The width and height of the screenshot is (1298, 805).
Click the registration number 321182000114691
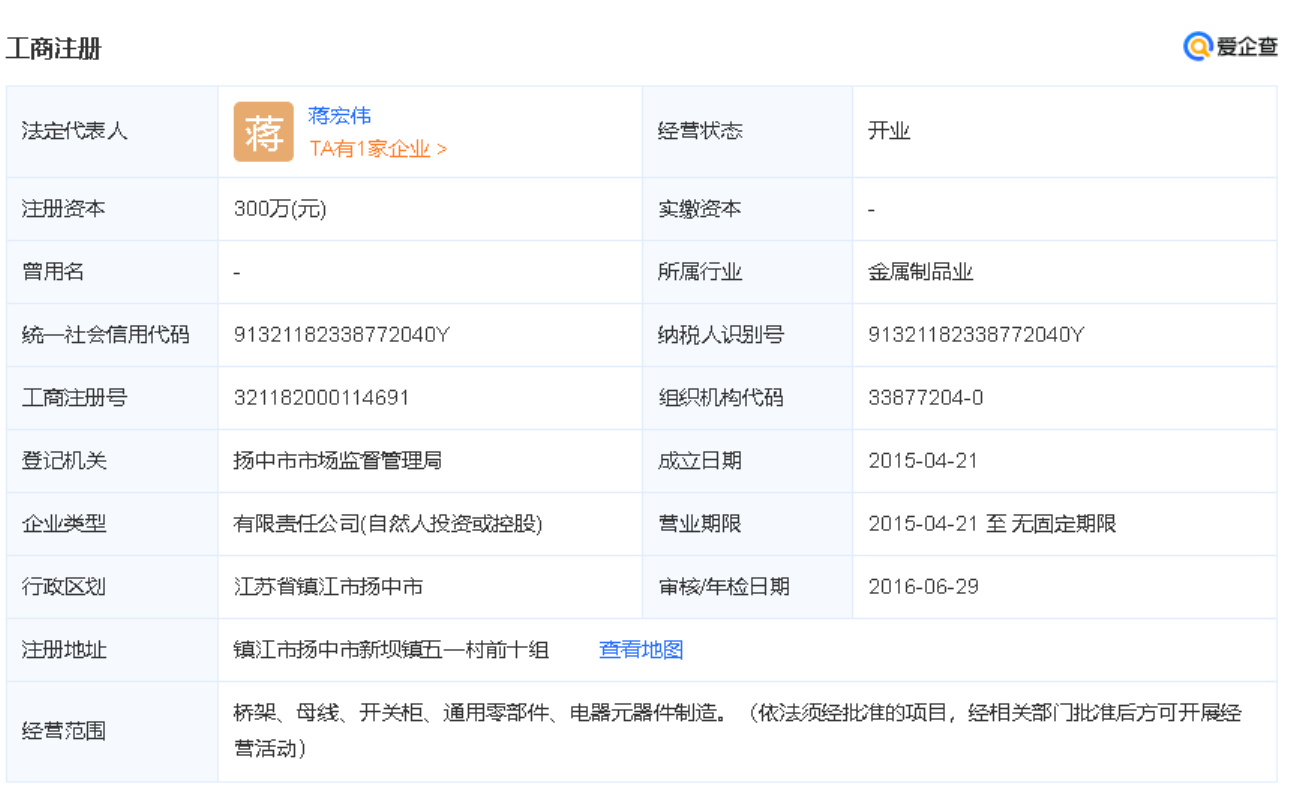pos(321,398)
